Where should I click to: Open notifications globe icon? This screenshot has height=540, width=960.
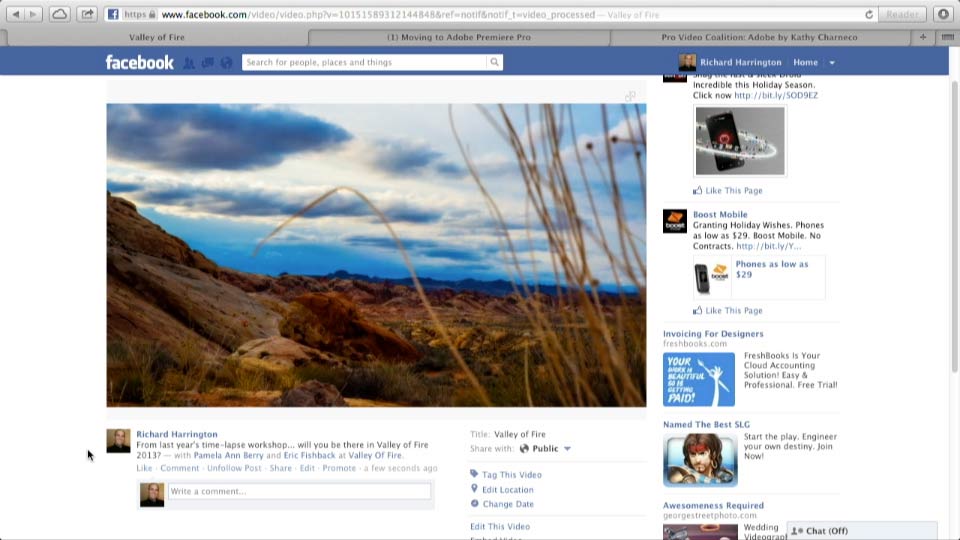(227, 62)
